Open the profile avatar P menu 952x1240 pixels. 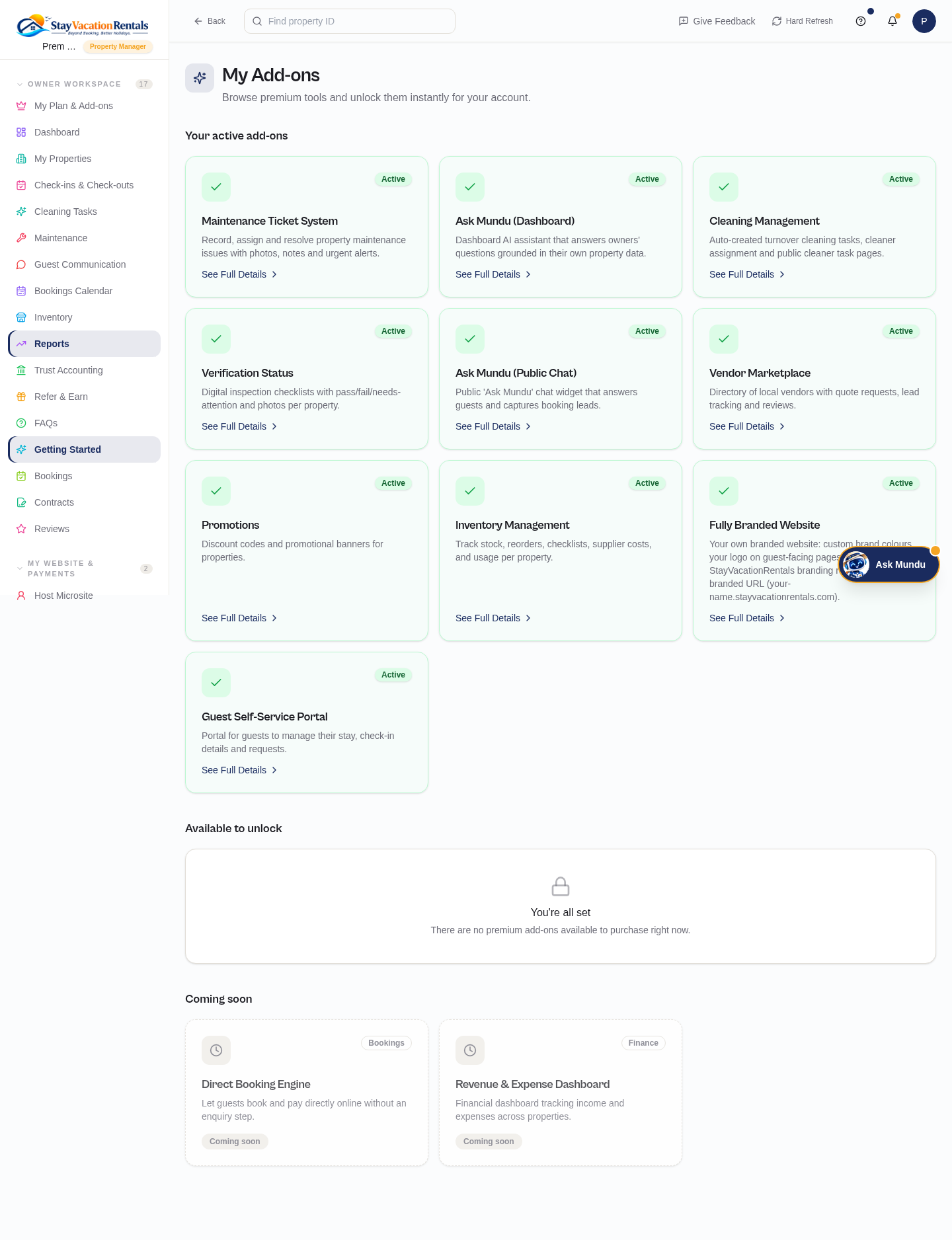pyautogui.click(x=924, y=21)
